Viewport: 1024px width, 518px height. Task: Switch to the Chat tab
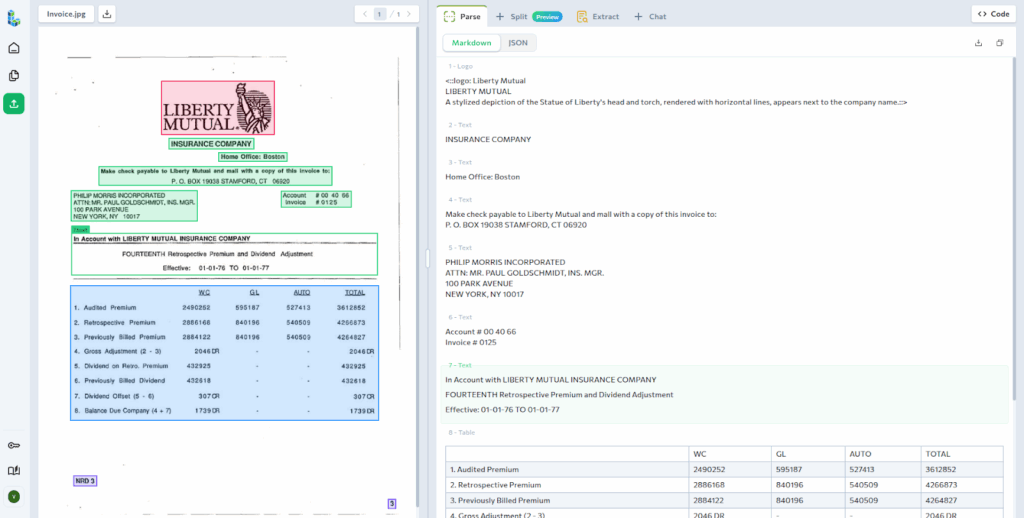[650, 16]
